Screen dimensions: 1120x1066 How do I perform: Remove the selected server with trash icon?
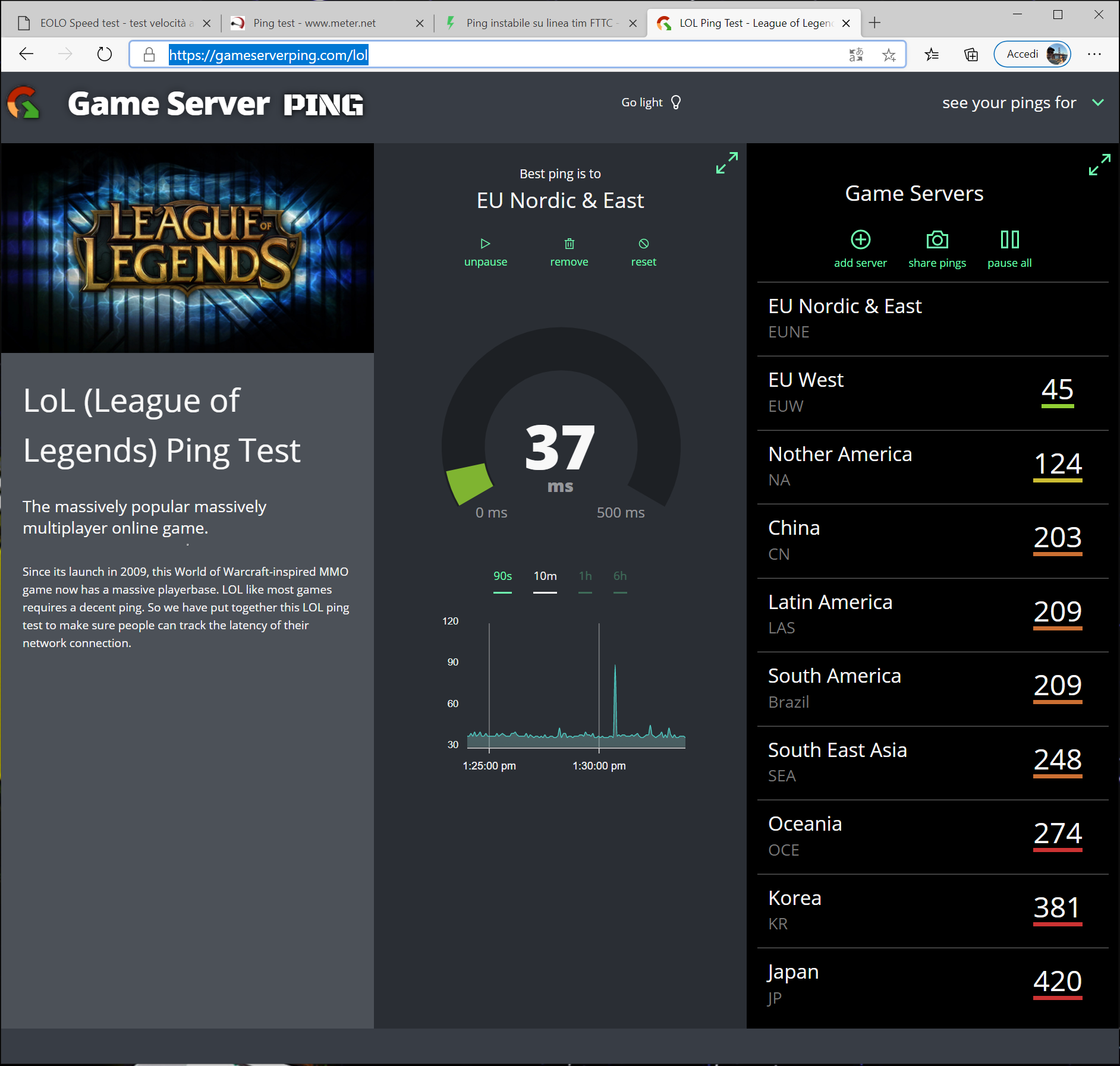(569, 253)
